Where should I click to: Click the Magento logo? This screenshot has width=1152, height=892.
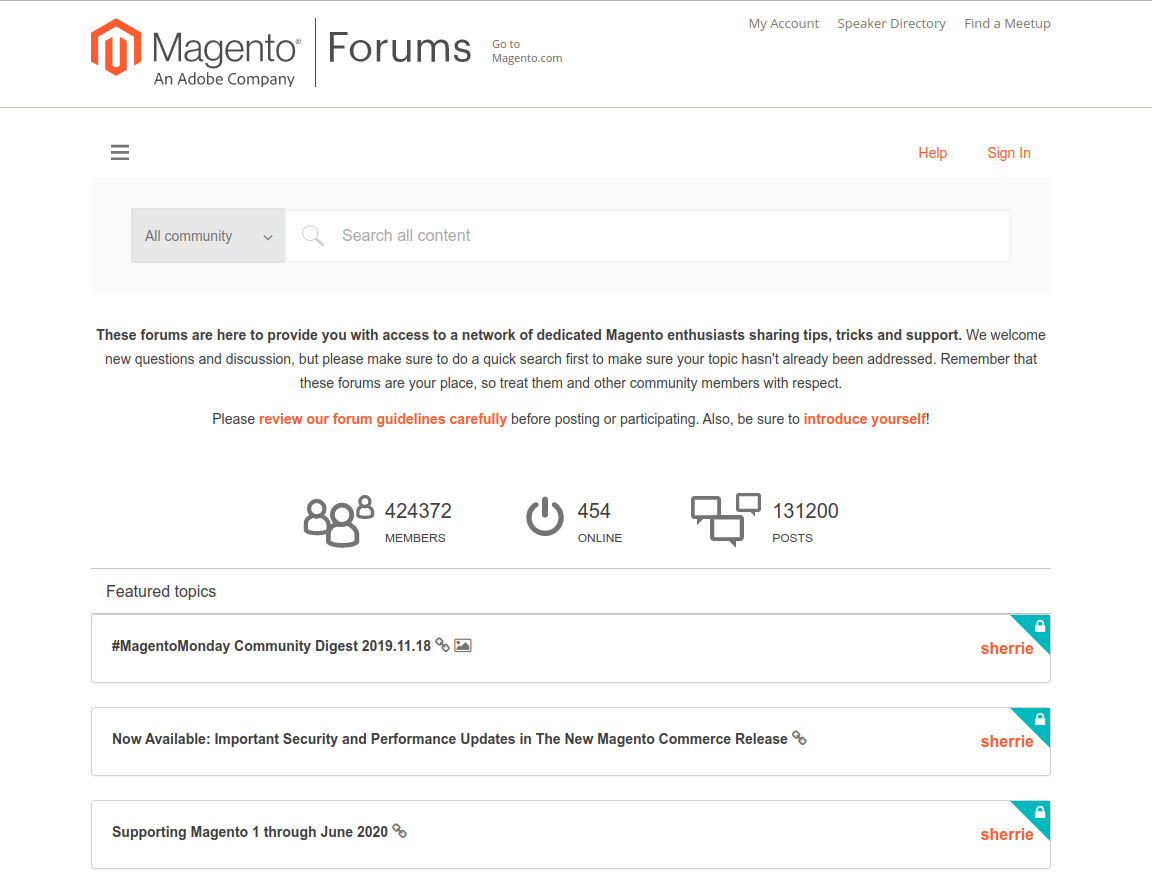[195, 53]
